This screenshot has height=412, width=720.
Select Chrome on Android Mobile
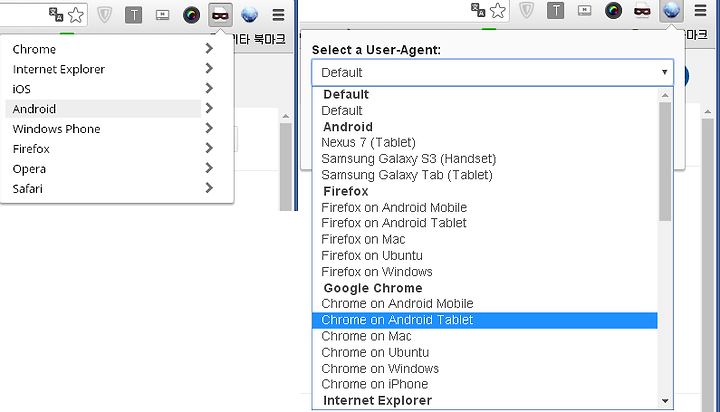click(x=485, y=304)
